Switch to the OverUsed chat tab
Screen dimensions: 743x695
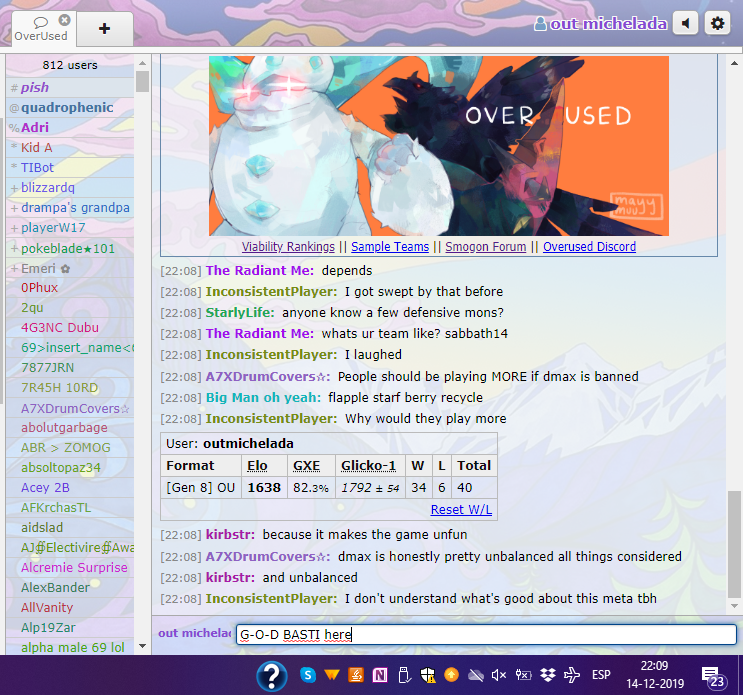(41, 29)
